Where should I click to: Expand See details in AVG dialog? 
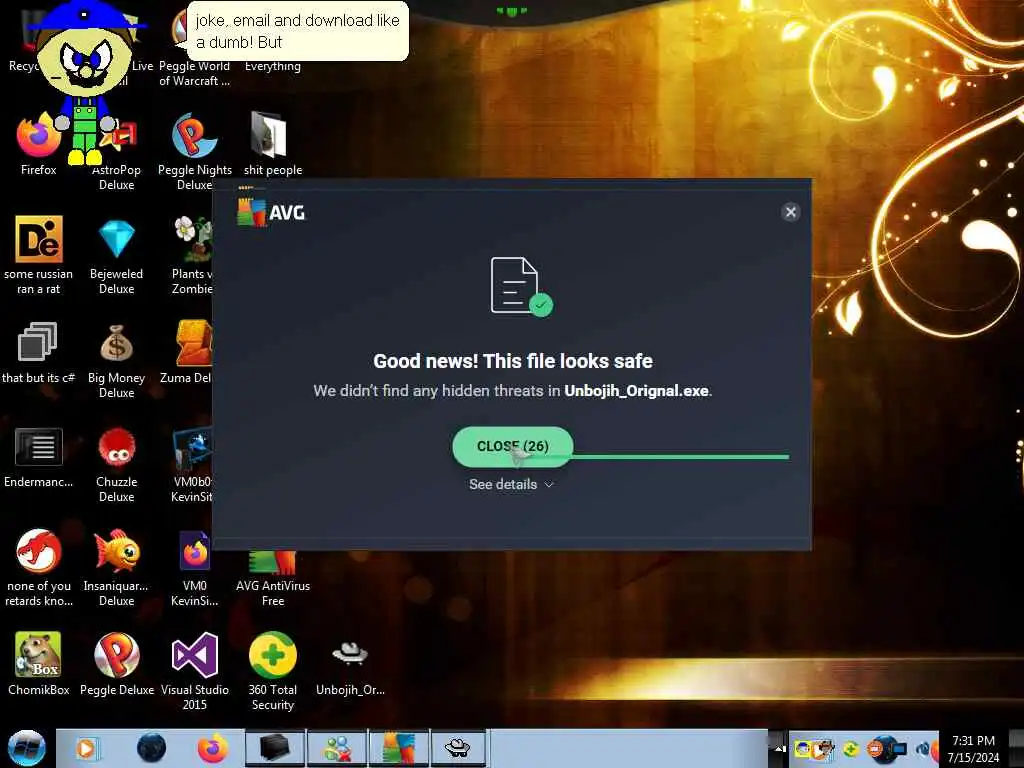click(x=511, y=485)
